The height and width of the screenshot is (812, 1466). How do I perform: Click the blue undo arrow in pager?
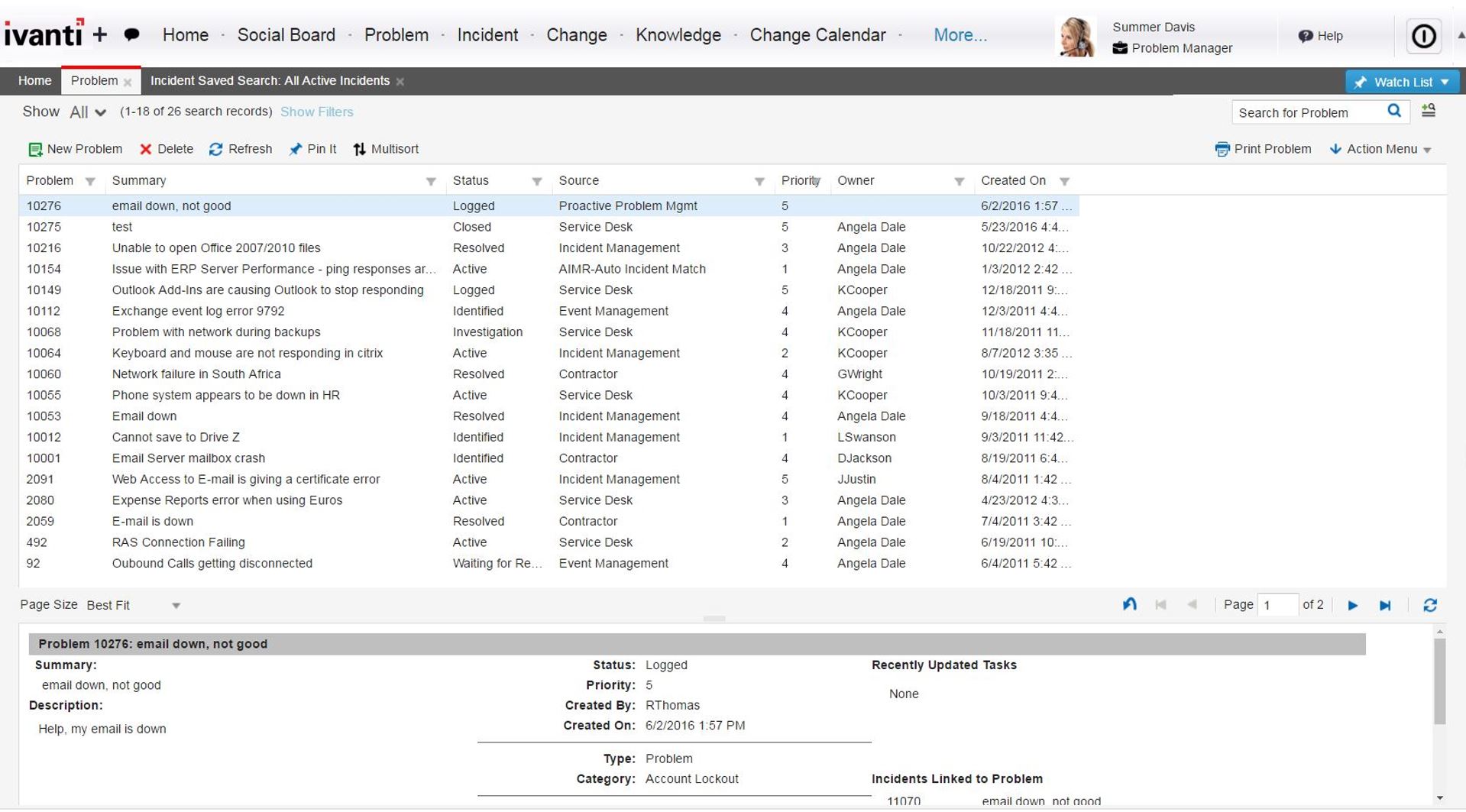click(1129, 604)
